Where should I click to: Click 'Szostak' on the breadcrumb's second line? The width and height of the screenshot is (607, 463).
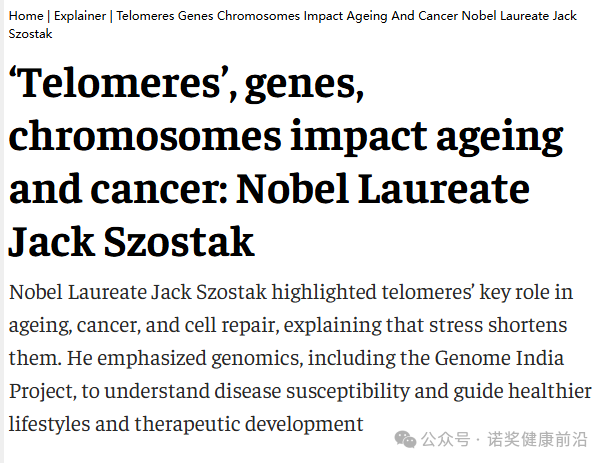click(30, 34)
